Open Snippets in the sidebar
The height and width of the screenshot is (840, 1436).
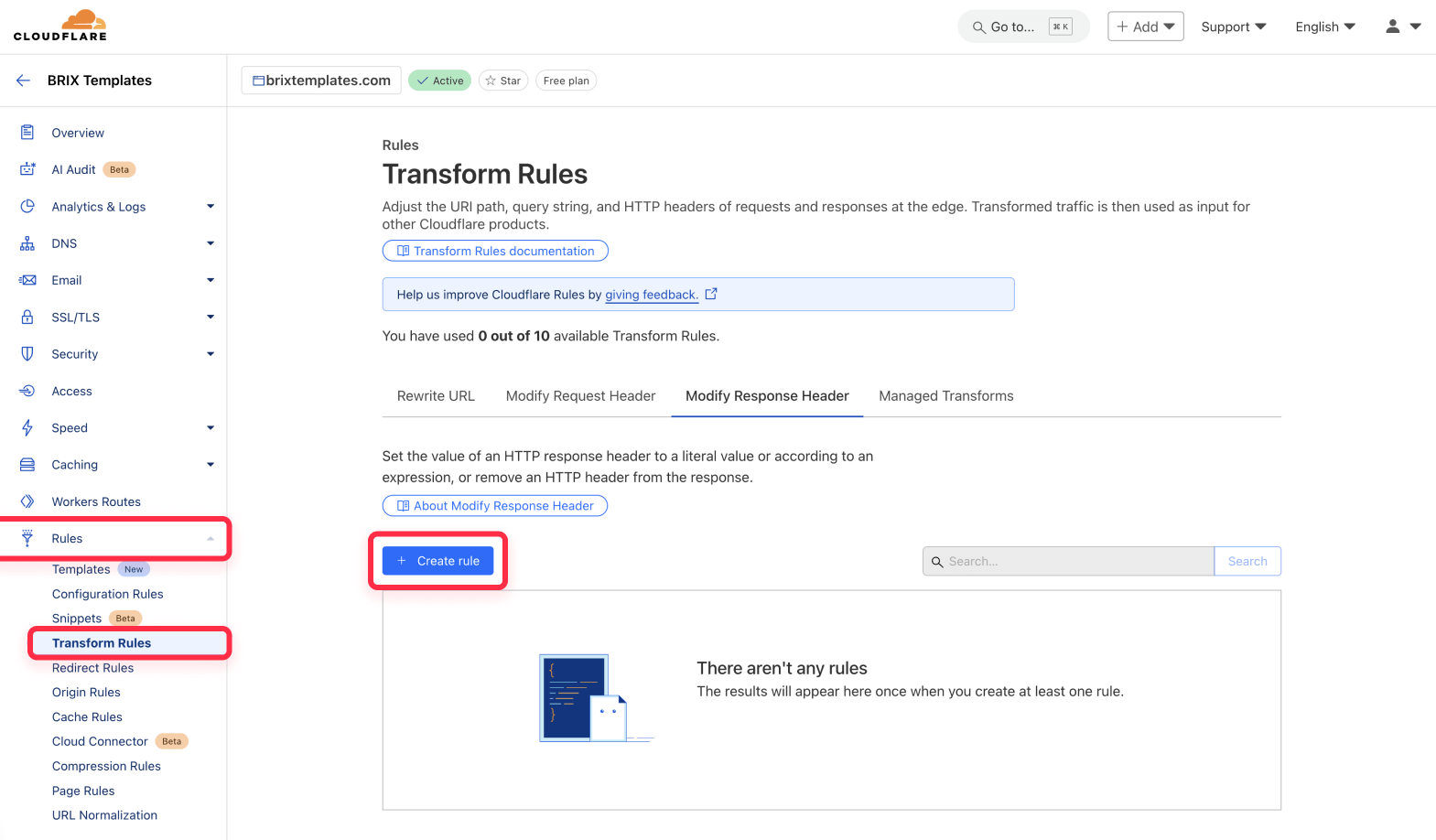[77, 619]
